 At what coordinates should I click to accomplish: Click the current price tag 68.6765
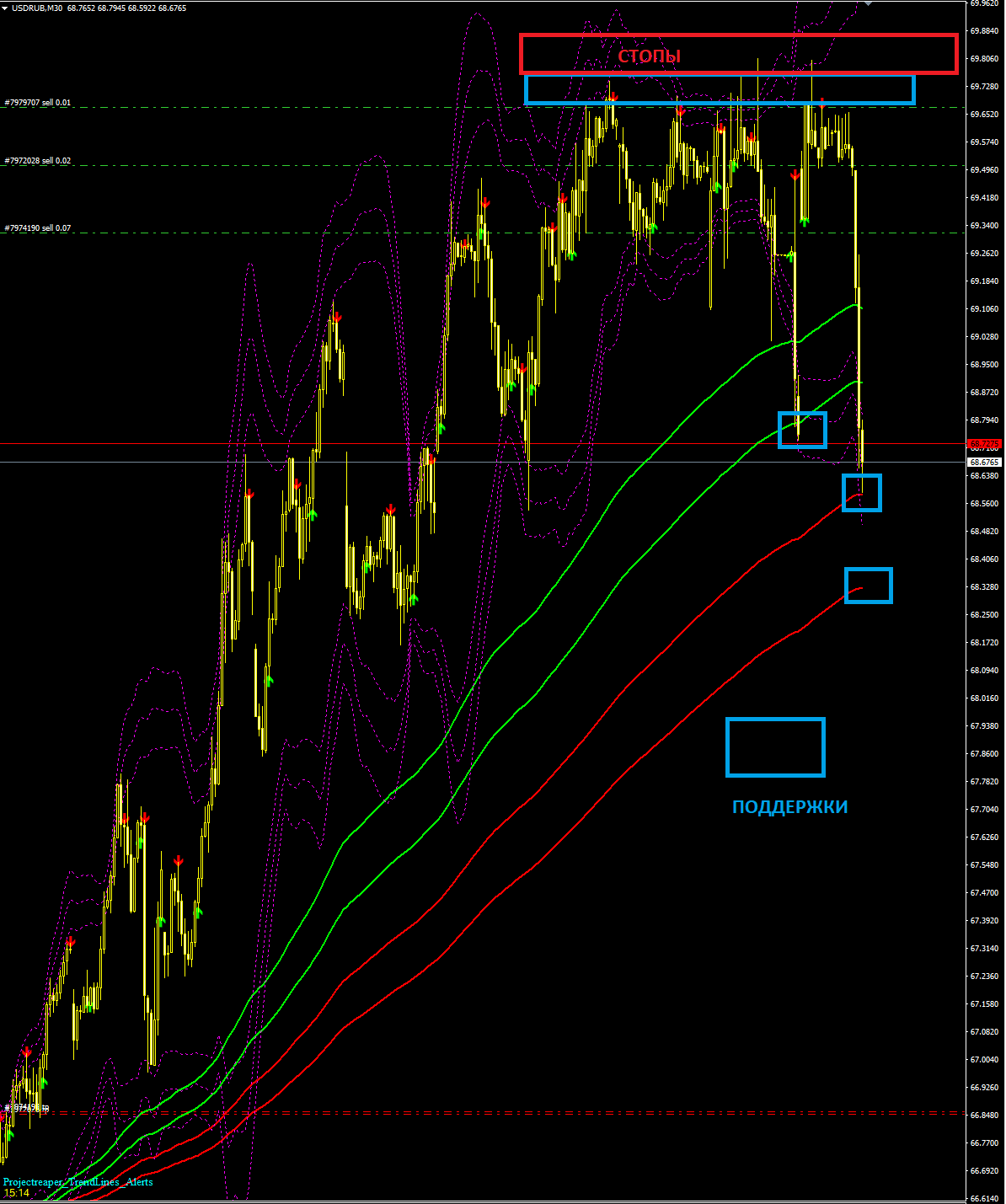tap(985, 462)
